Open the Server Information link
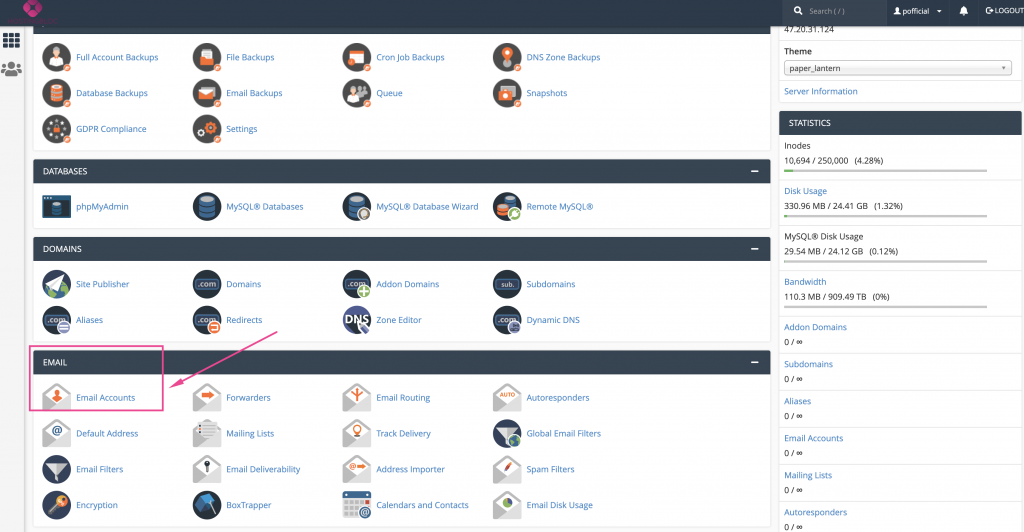 (820, 91)
